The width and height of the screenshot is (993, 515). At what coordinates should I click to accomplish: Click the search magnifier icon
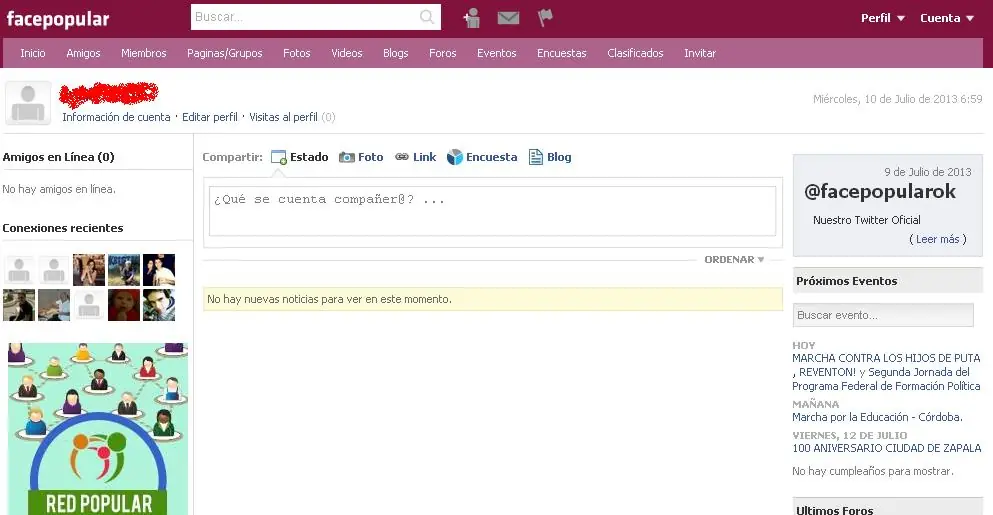tap(427, 17)
